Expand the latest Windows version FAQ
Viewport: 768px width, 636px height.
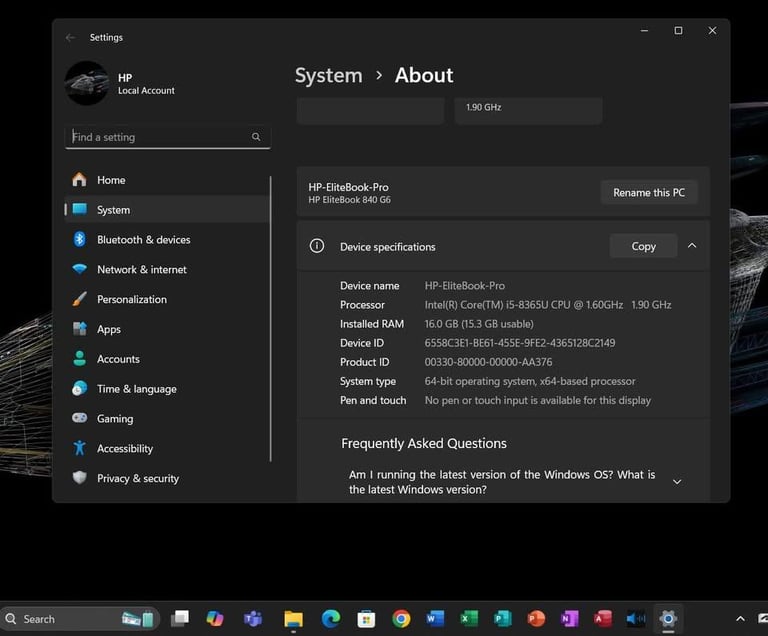tap(677, 482)
